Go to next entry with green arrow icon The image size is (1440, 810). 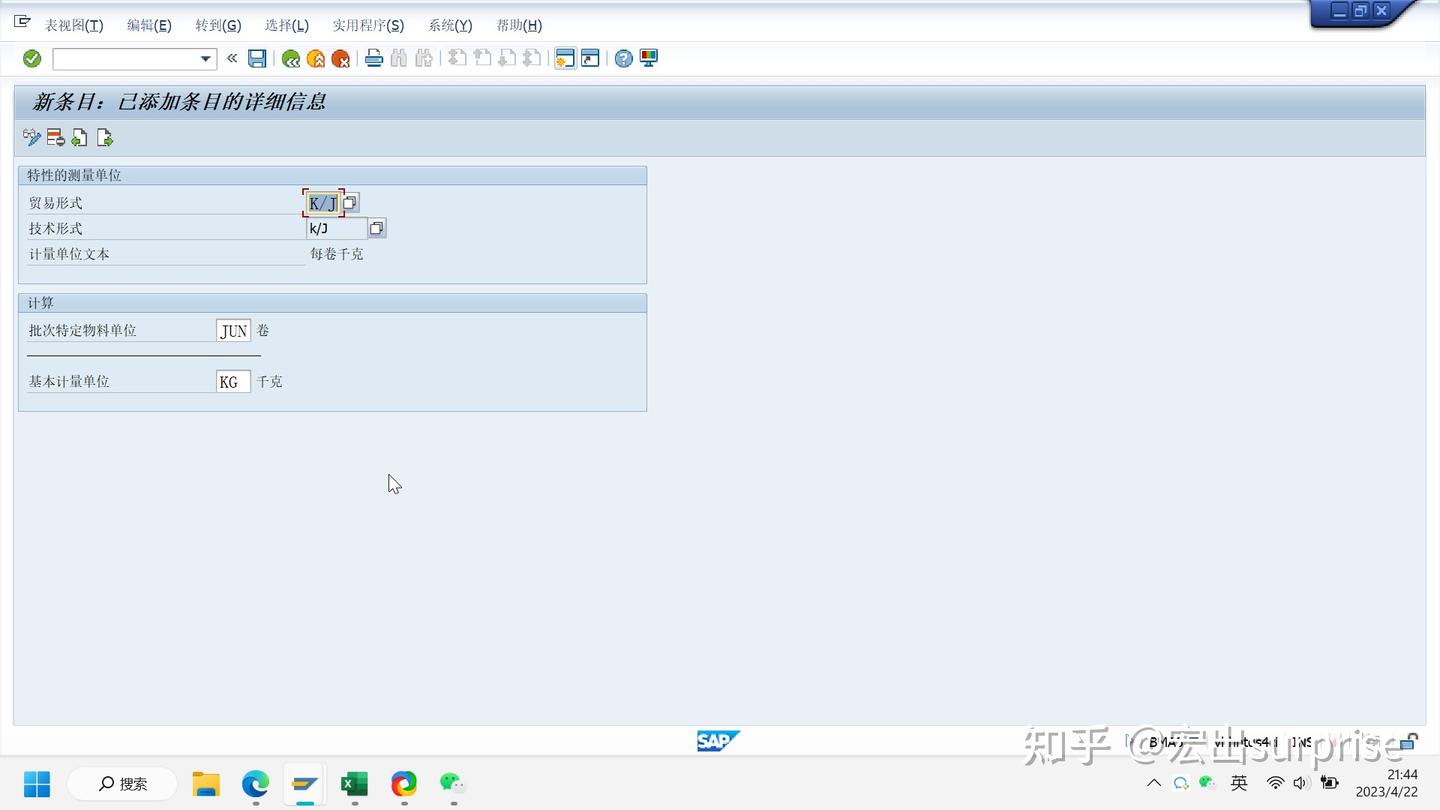pos(104,137)
